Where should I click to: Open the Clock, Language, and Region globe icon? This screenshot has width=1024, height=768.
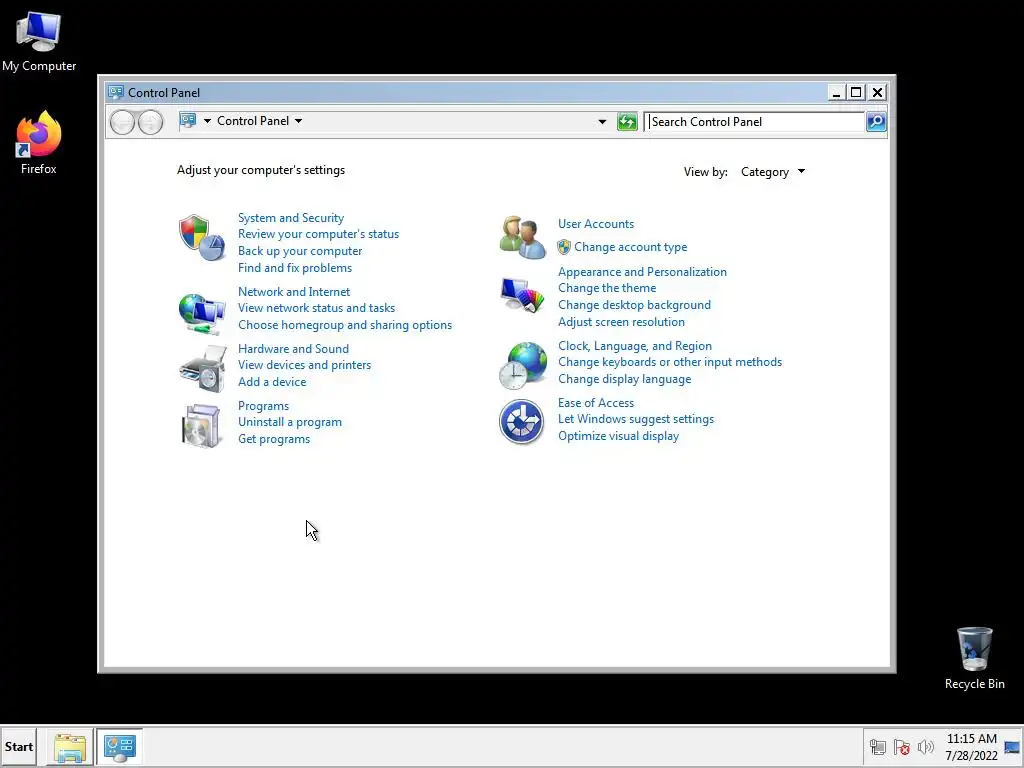pyautogui.click(x=522, y=366)
